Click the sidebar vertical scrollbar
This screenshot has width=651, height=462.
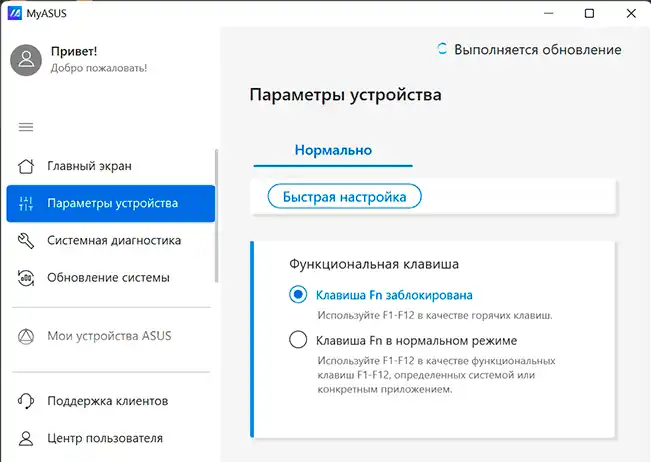click(216, 215)
